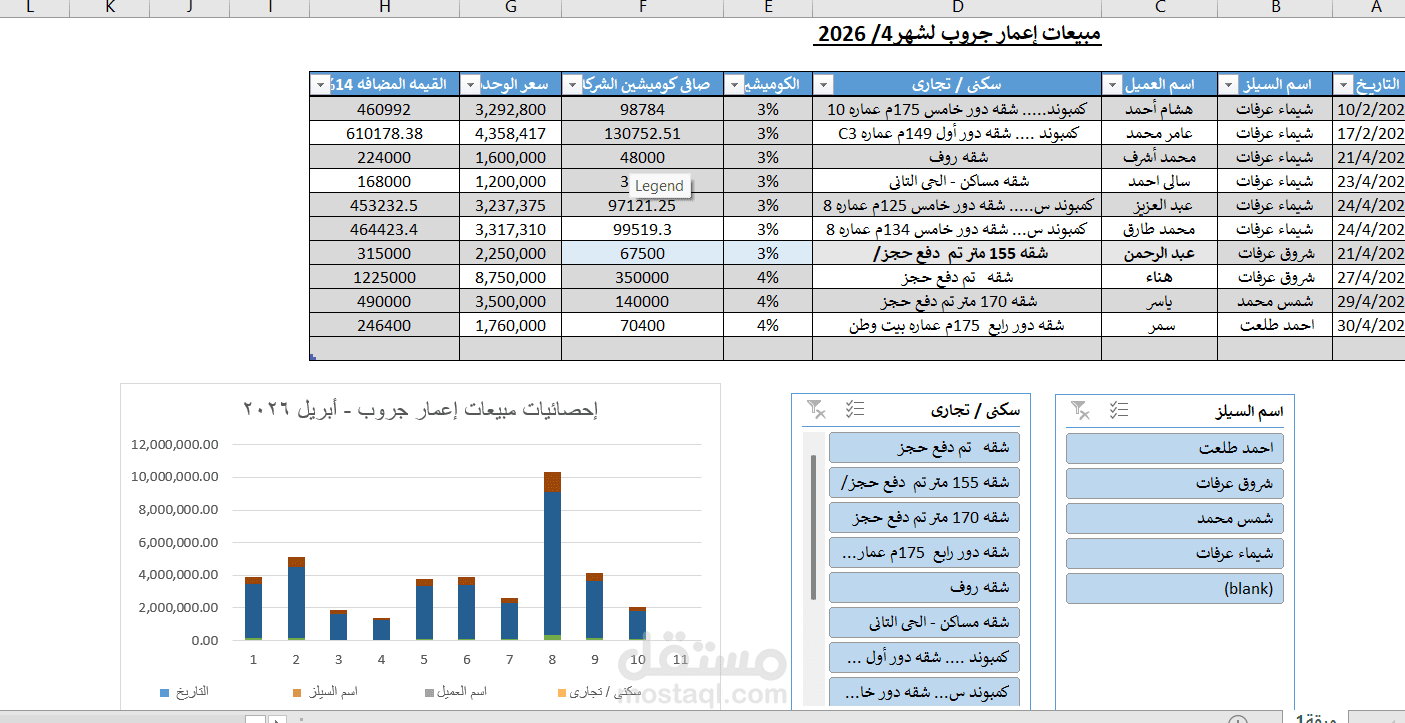This screenshot has width=1405, height=723.
Task: Click value-added cell 610178.38
Action: click(x=385, y=133)
